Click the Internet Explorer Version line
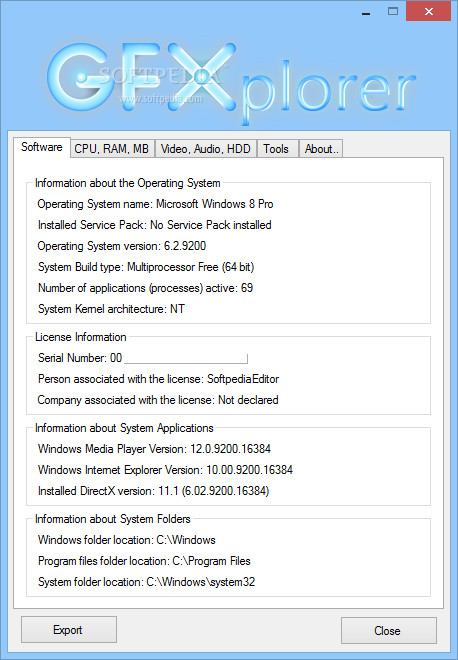The image size is (458, 660). tap(165, 470)
